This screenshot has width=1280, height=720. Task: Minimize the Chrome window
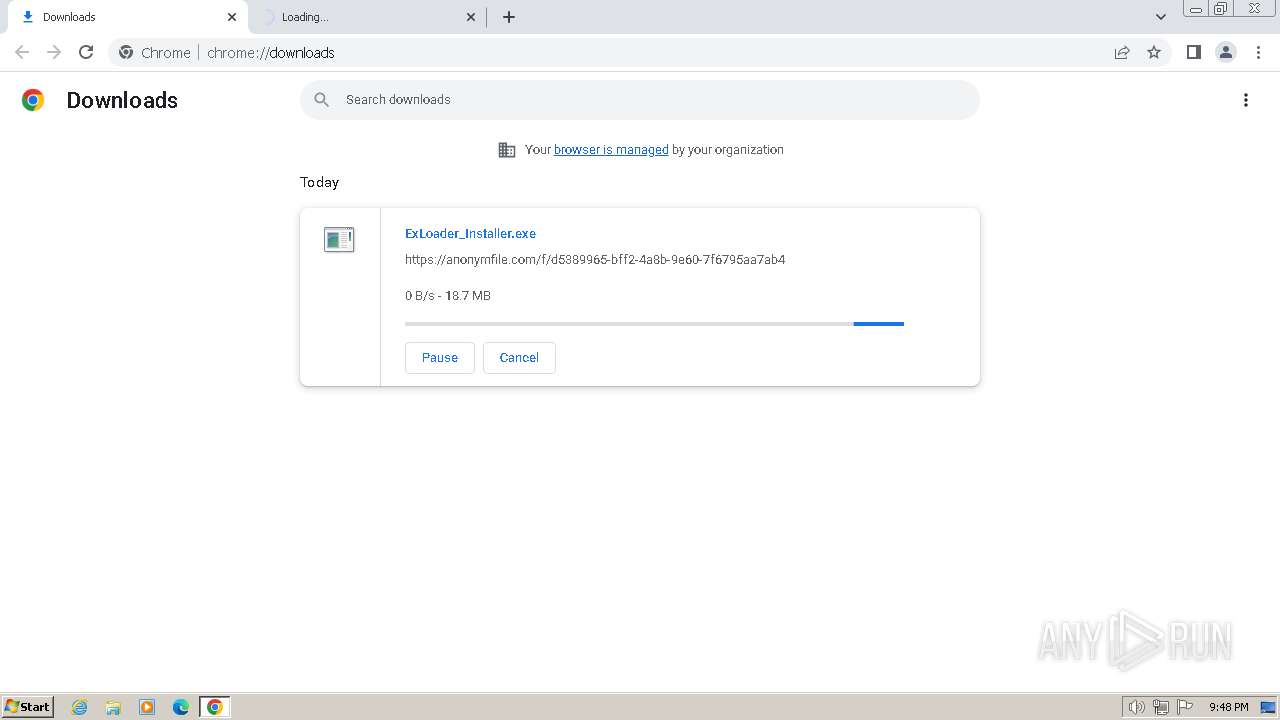(1195, 9)
